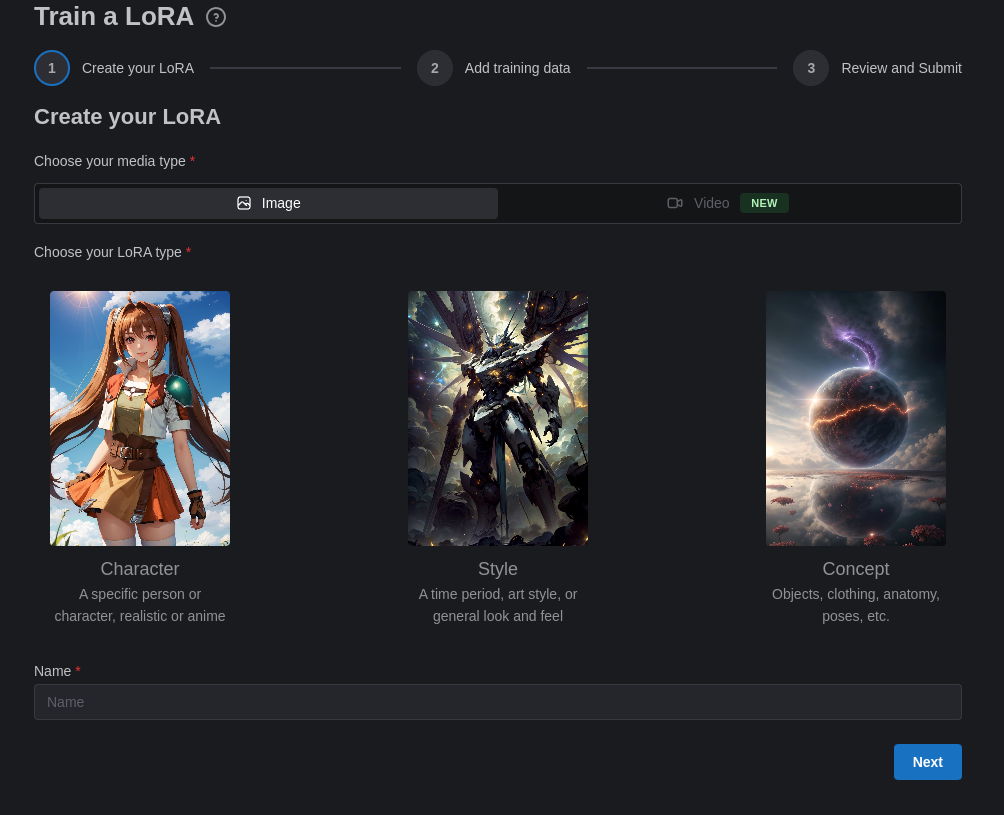Choose the Concept LoRA type thumbnail
The image size is (1004, 815).
855,418
